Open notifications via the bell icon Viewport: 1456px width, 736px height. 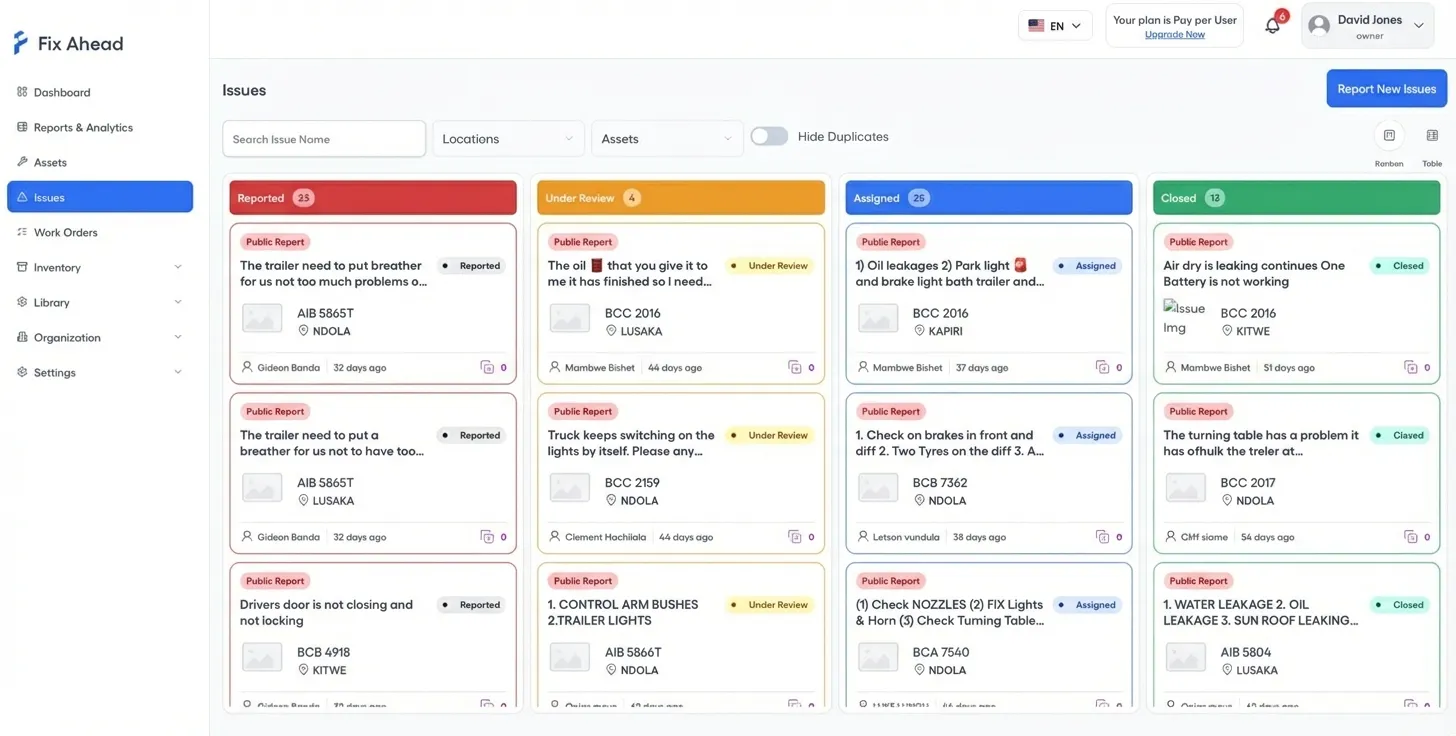[x=1271, y=25]
